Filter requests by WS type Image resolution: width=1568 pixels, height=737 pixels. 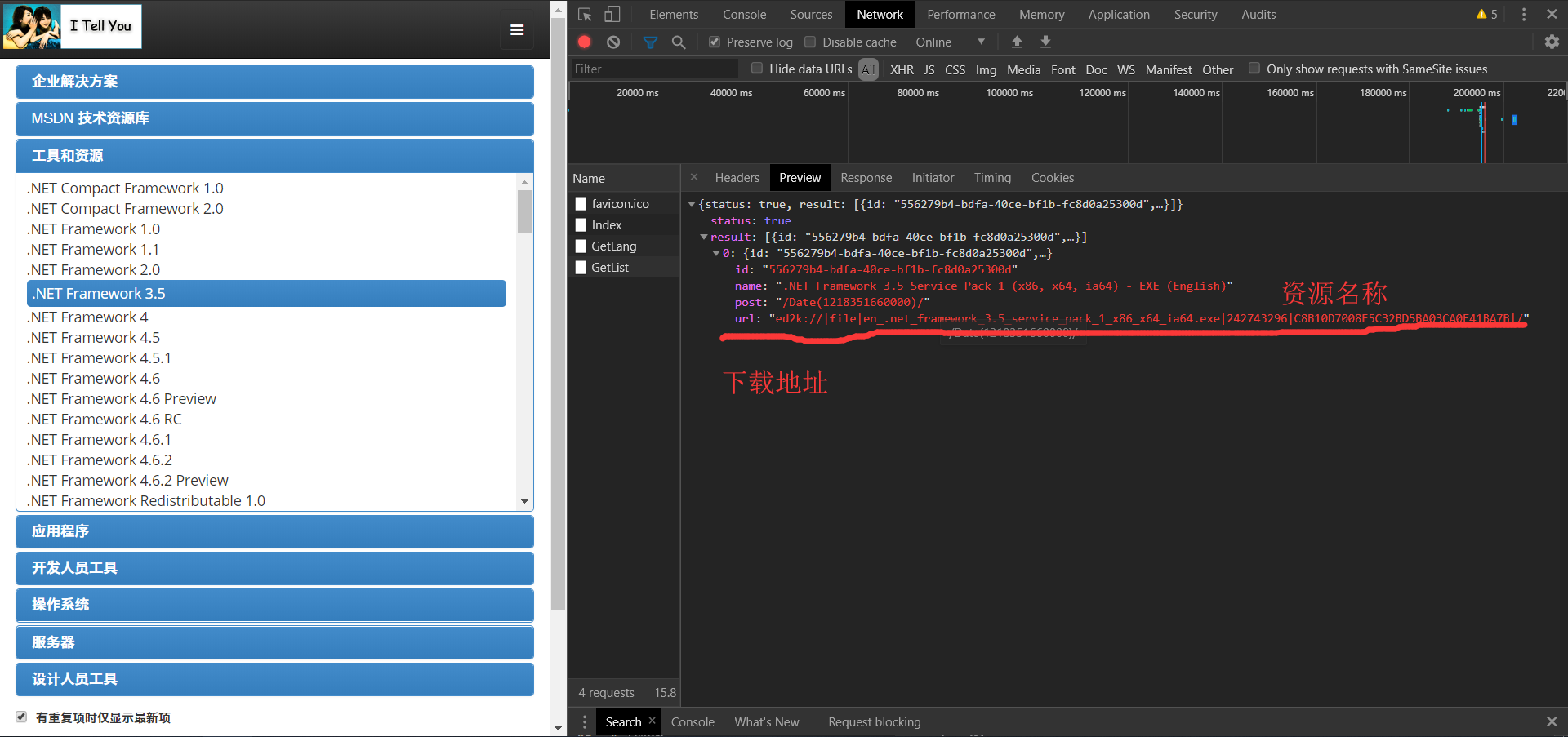point(1125,69)
